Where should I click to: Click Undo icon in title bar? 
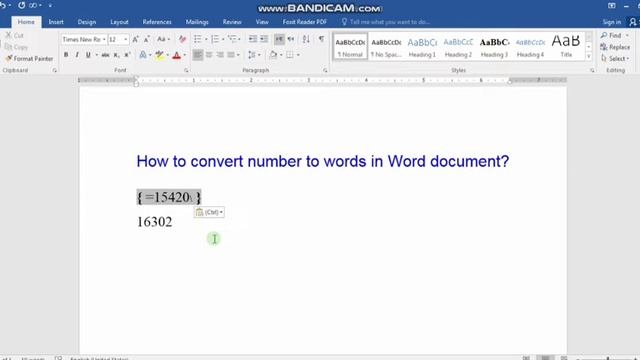[3, 5]
